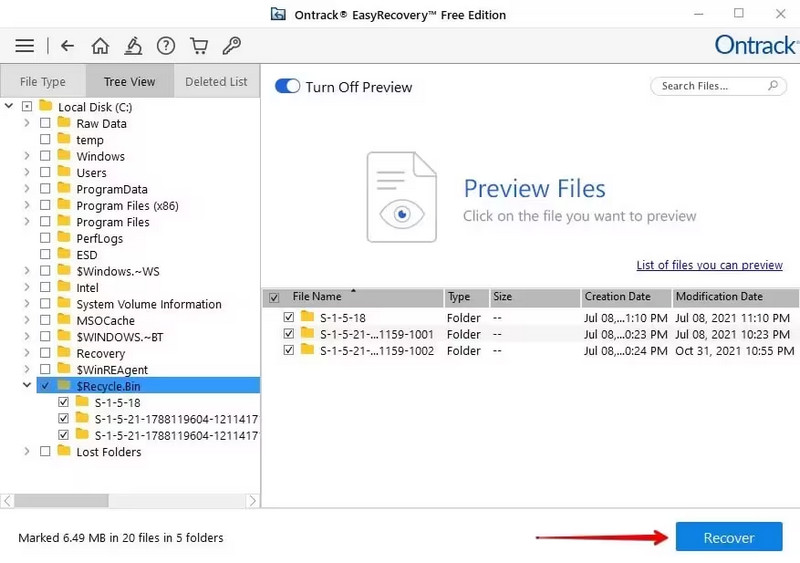
Task: Open the hamburger menu
Action: tap(24, 46)
